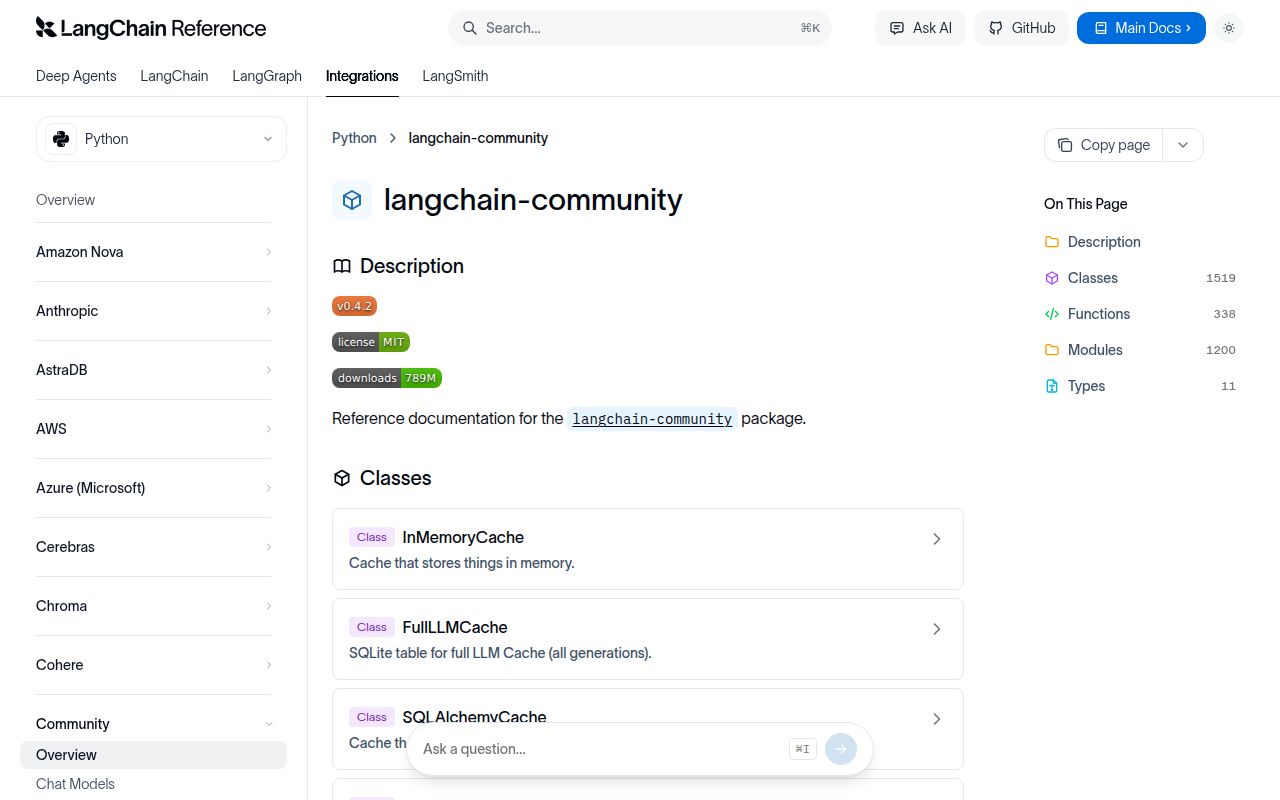
Task: Click the license MIT badge
Action: pyautogui.click(x=371, y=342)
